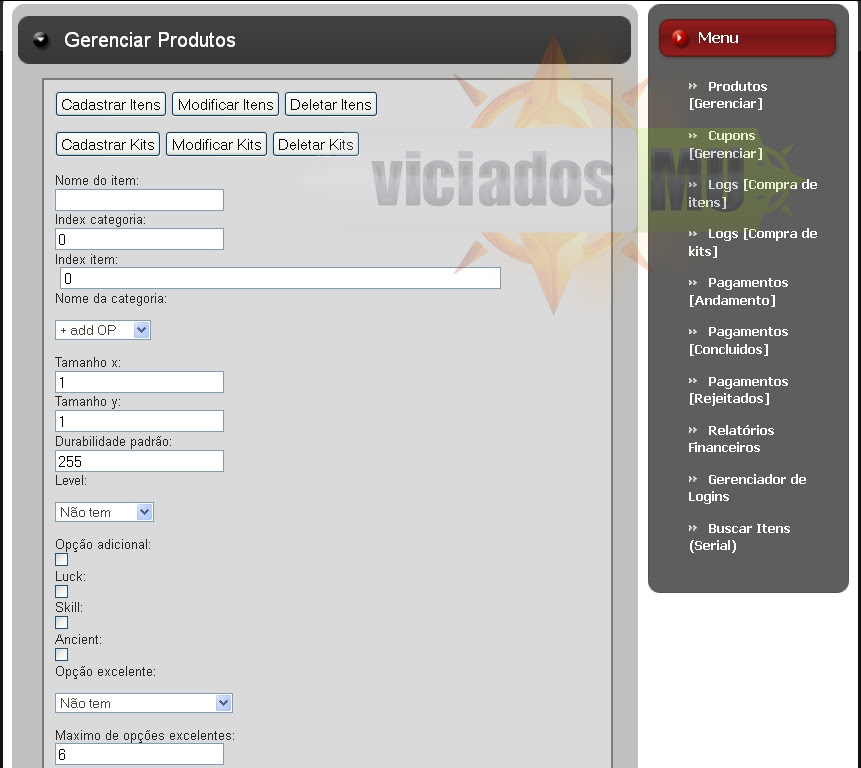The width and height of the screenshot is (861, 768).
Task: Click the Cadastrar Kits button
Action: pyautogui.click(x=108, y=144)
